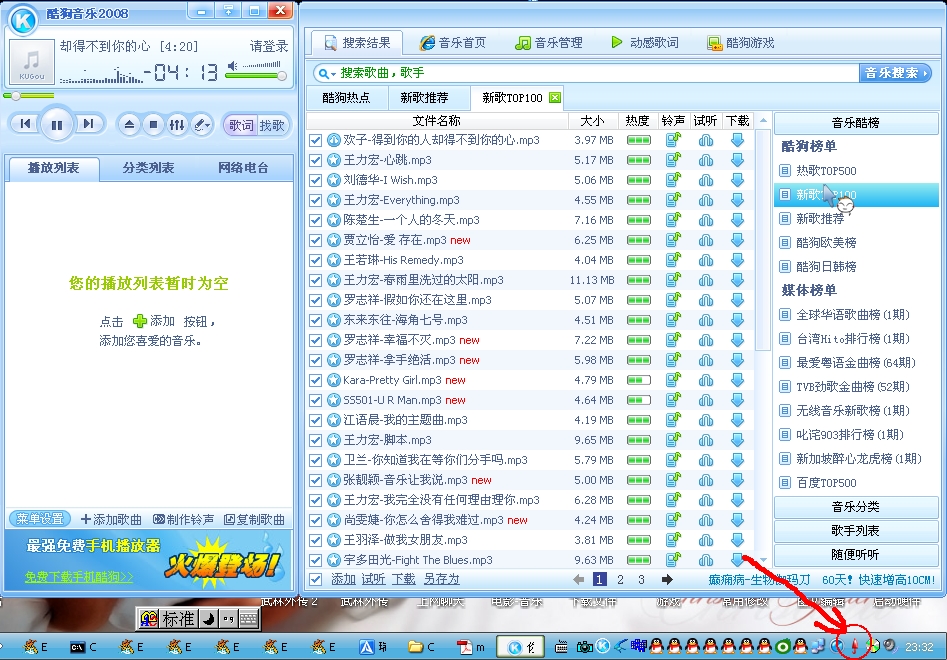947x660 pixels.
Task: Switch to the 分类列表 tab
Action: coord(148,167)
